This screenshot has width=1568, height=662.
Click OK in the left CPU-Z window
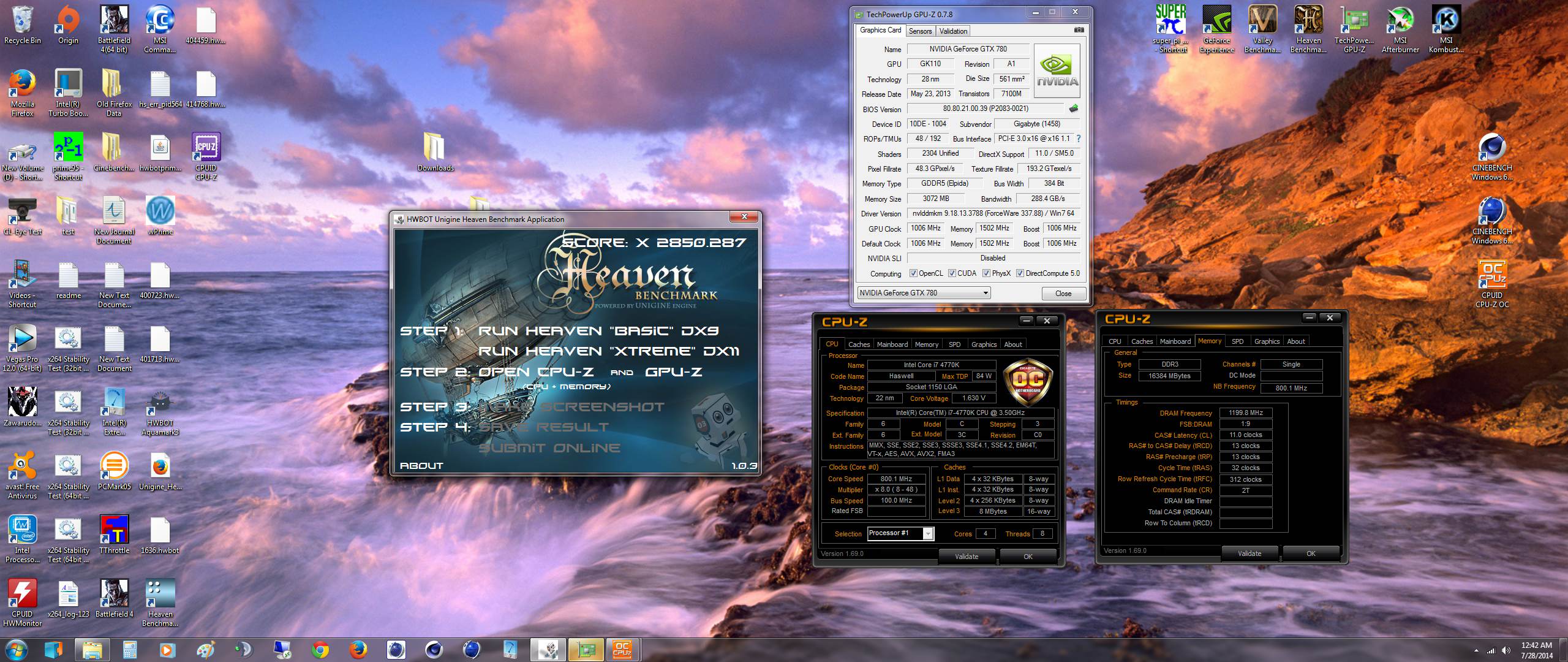point(1028,557)
